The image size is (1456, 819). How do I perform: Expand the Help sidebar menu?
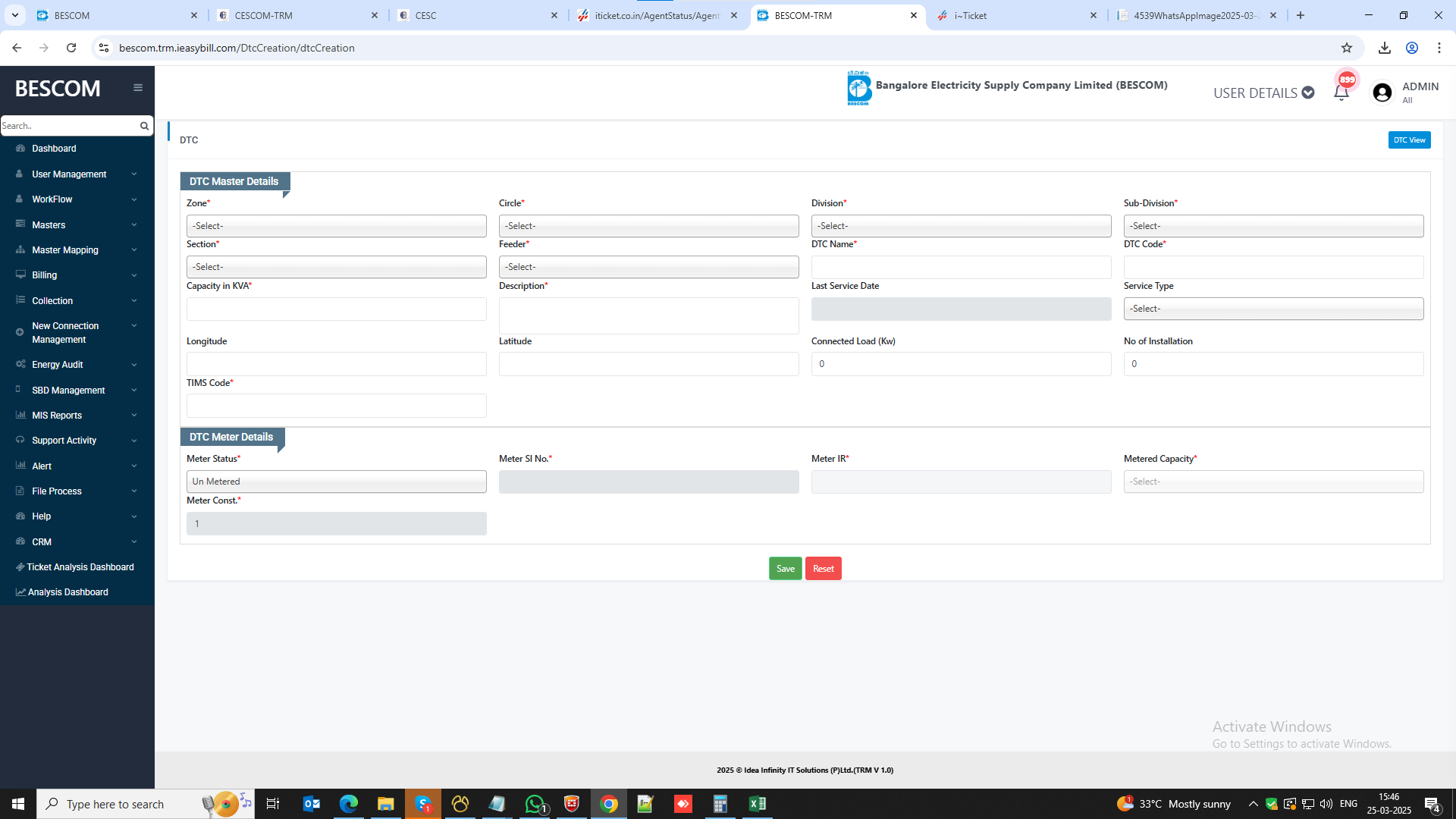click(x=77, y=516)
